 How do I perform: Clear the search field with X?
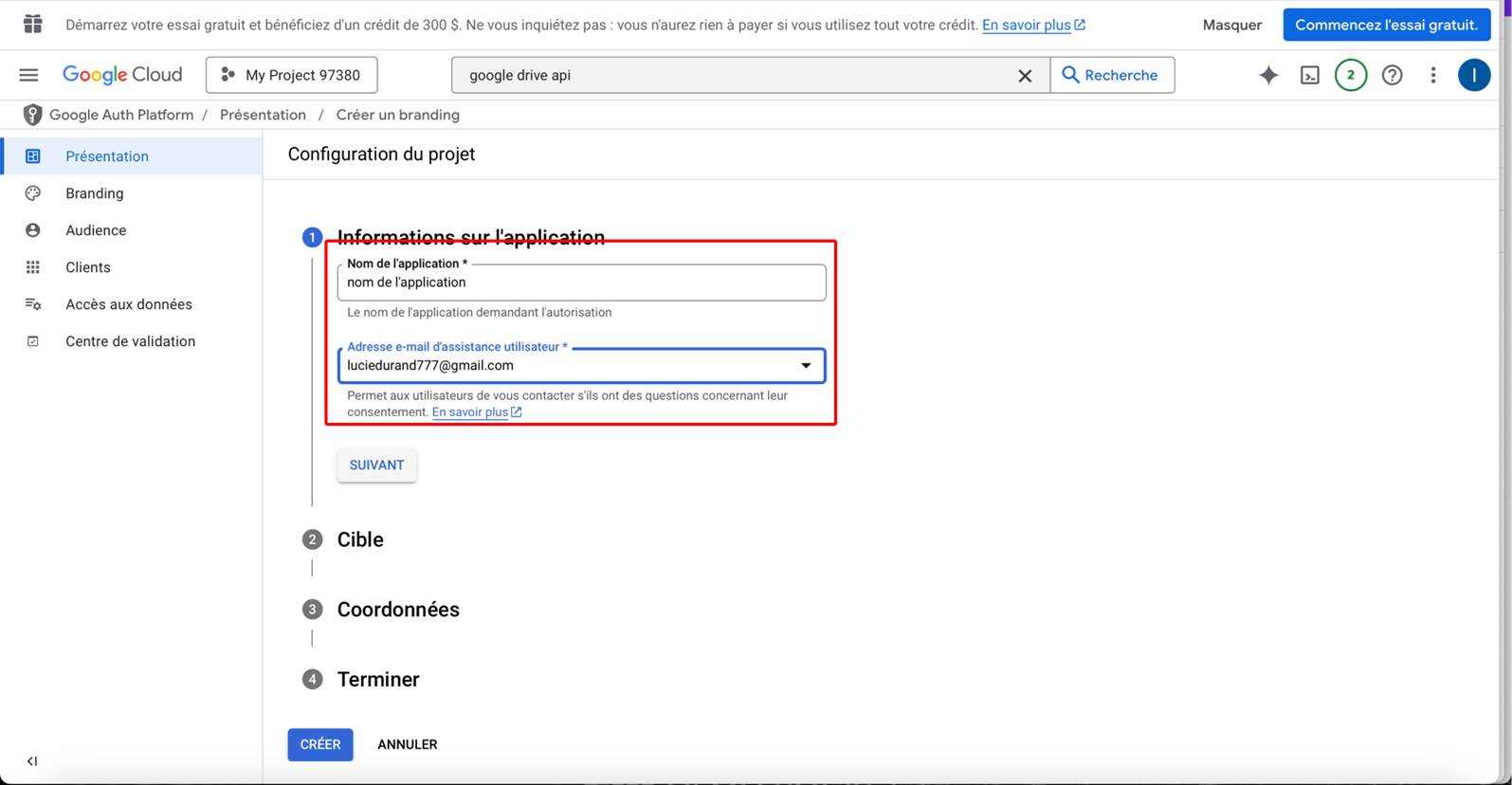tap(1025, 76)
